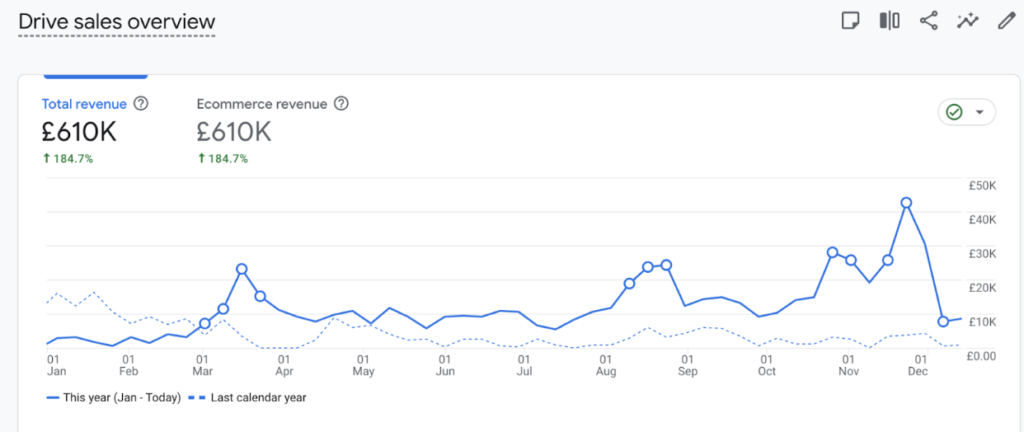Toggle the This year legend series

point(114,397)
